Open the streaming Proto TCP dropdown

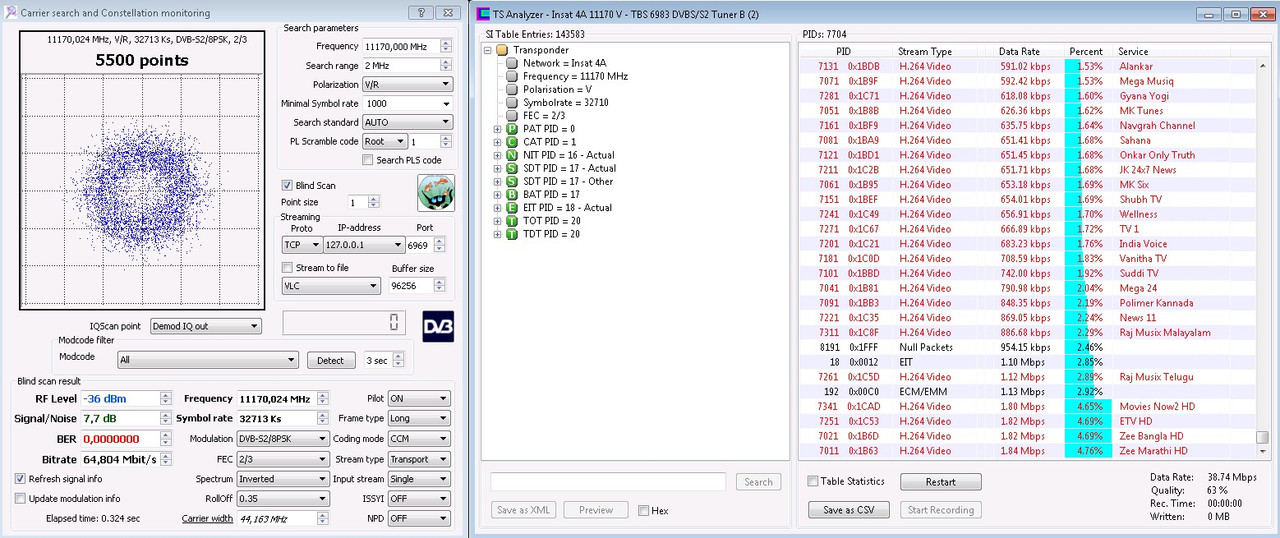(x=302, y=244)
